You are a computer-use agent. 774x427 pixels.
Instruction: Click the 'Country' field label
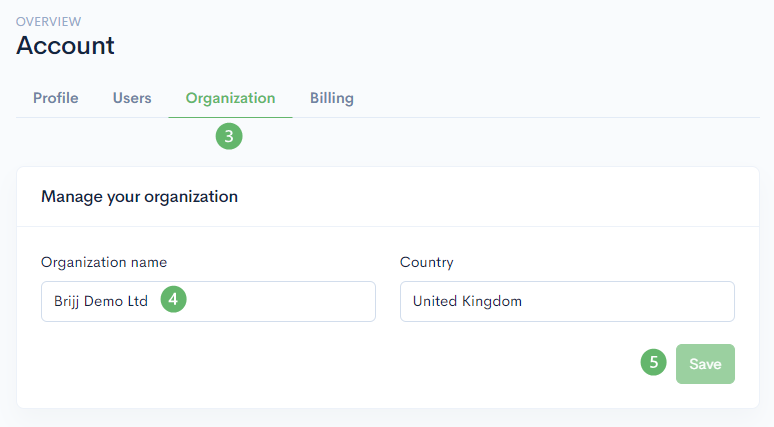pyautogui.click(x=426, y=262)
